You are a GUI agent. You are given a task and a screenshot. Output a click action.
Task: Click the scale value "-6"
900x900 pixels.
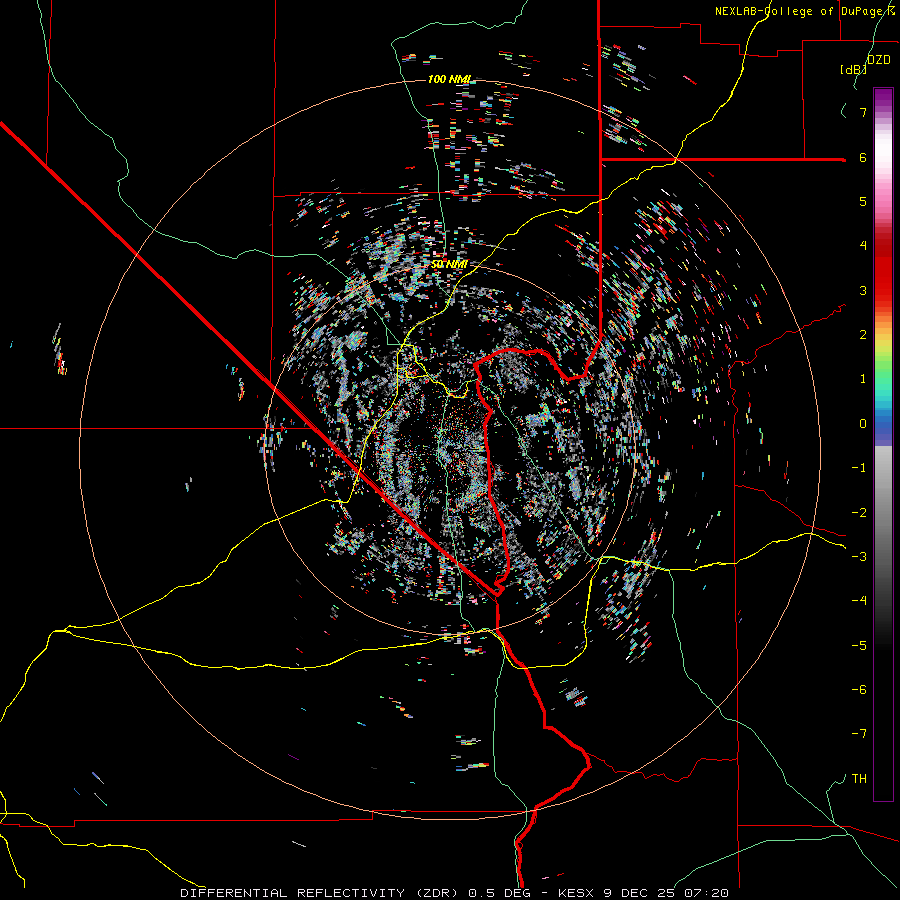pos(859,689)
